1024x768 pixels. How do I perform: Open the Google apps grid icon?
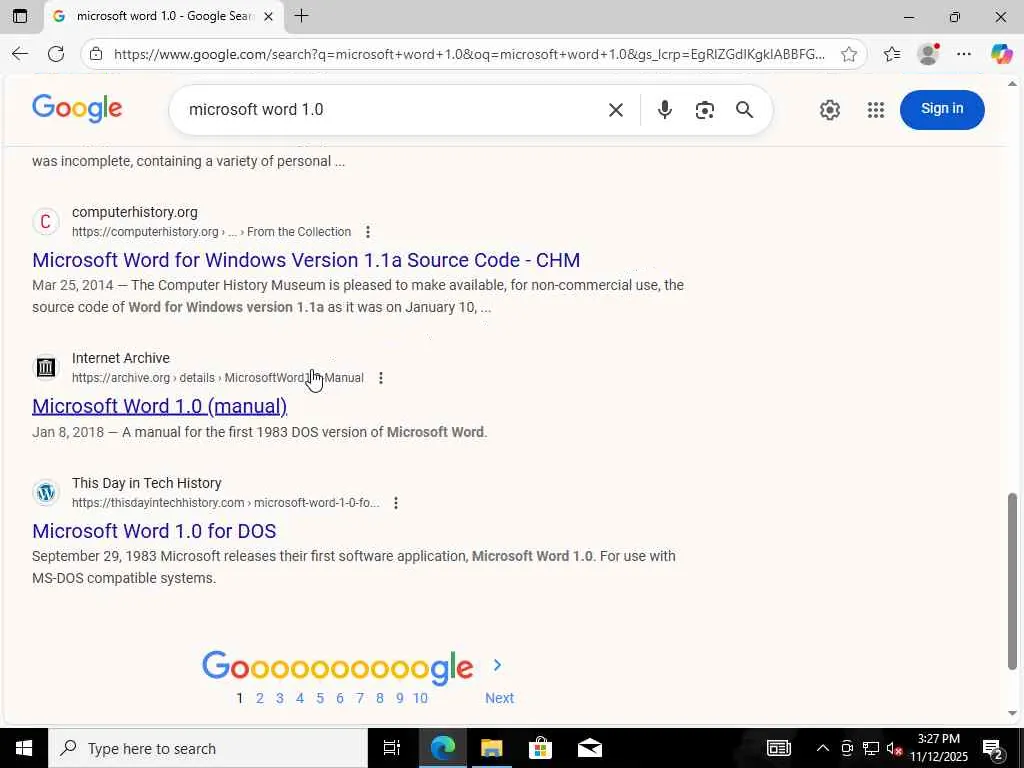pyautogui.click(x=876, y=110)
